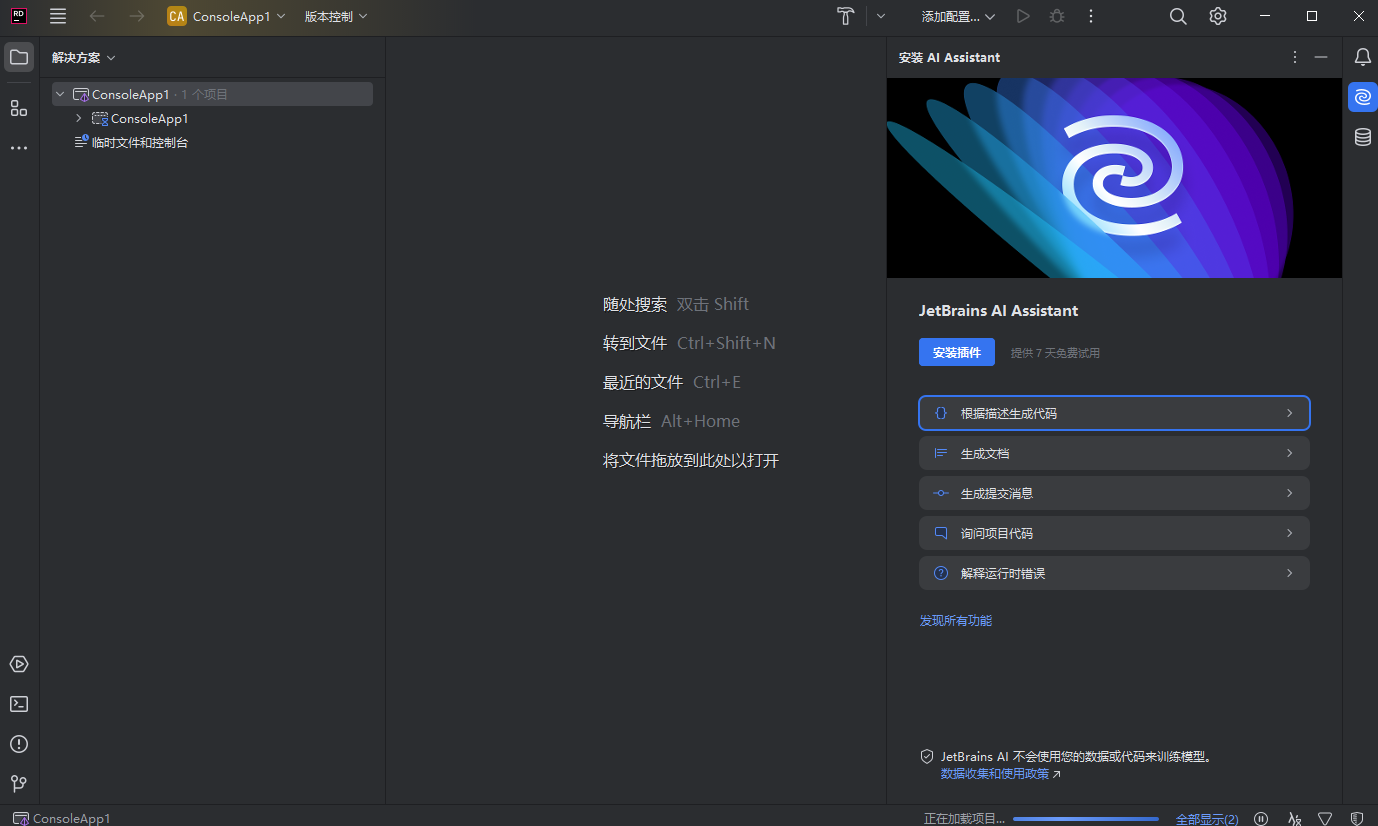The height and width of the screenshot is (826, 1378).
Task: Click the language status bar icon
Action: [x=1295, y=818]
